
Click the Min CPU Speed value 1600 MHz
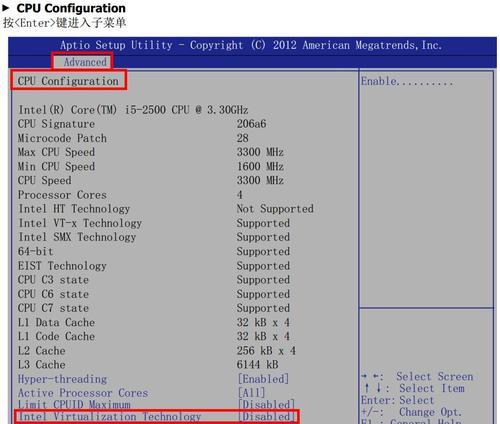(260, 166)
